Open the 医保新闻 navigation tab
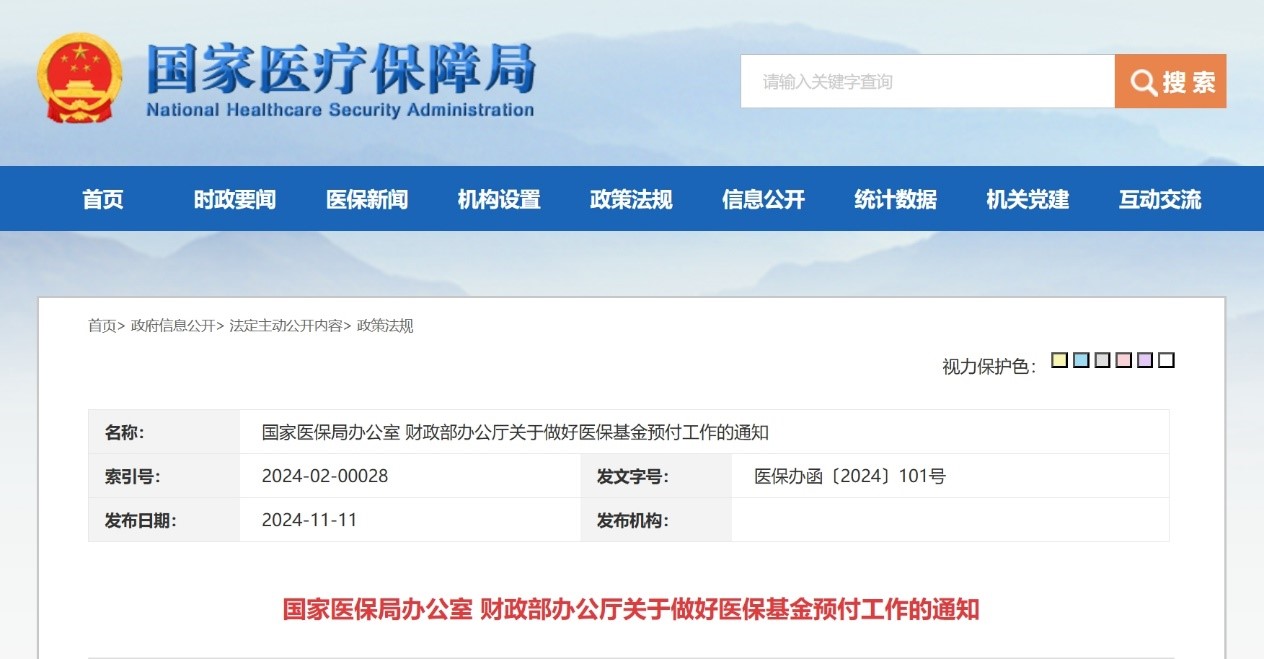 [367, 199]
